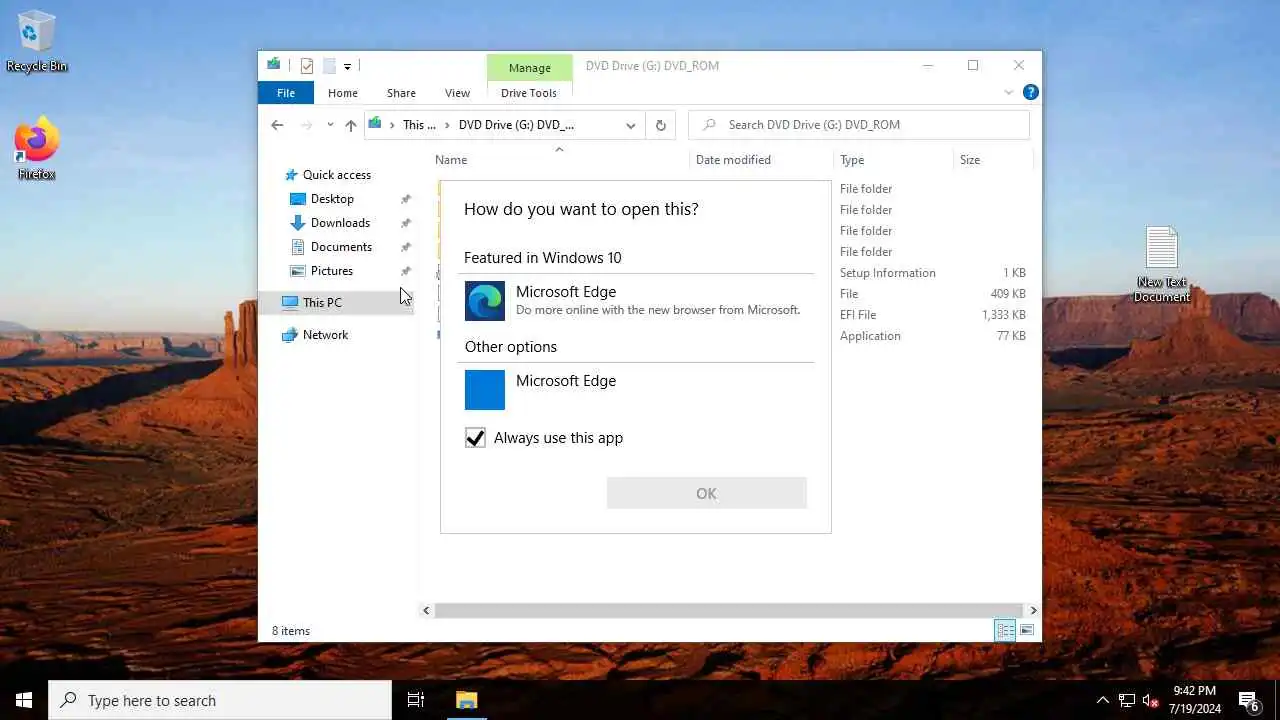Screen dimensions: 1280x720
Task: Open Explorer help question mark
Action: pos(1030,92)
